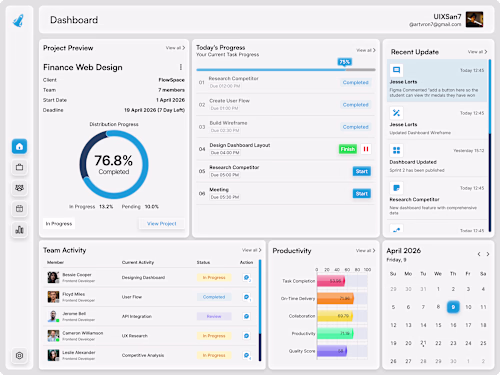The image size is (500, 375).
Task: Click the UIXSan7 profile avatar
Action: 474,19
